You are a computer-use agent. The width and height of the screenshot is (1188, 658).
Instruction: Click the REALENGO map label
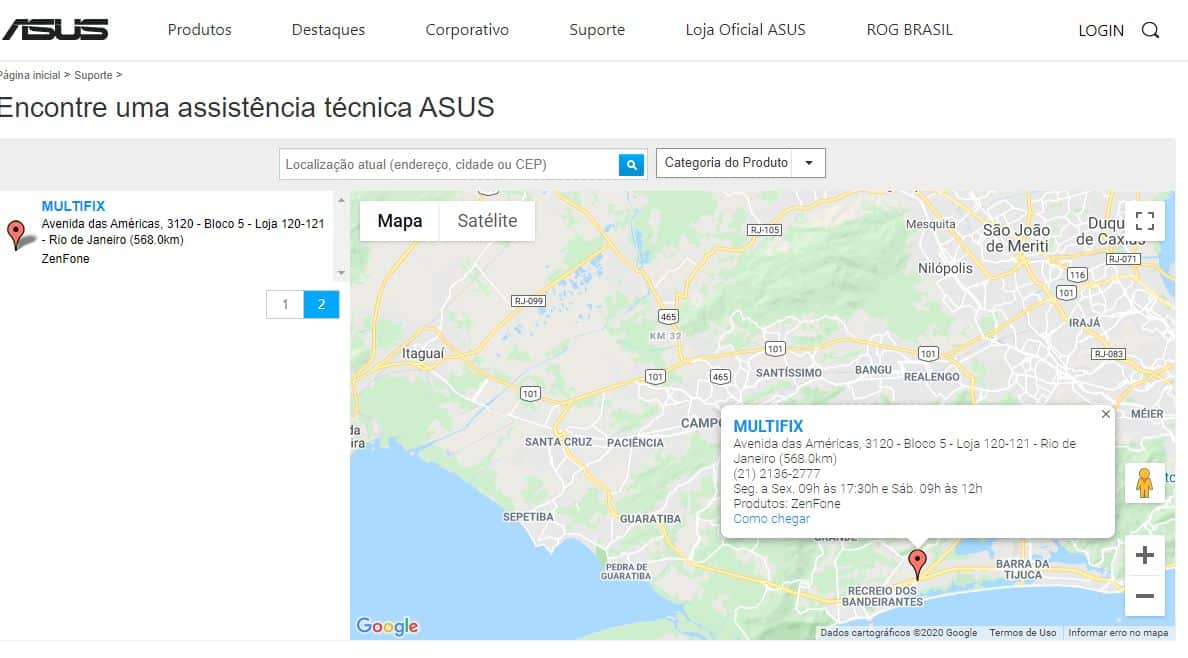tap(931, 377)
